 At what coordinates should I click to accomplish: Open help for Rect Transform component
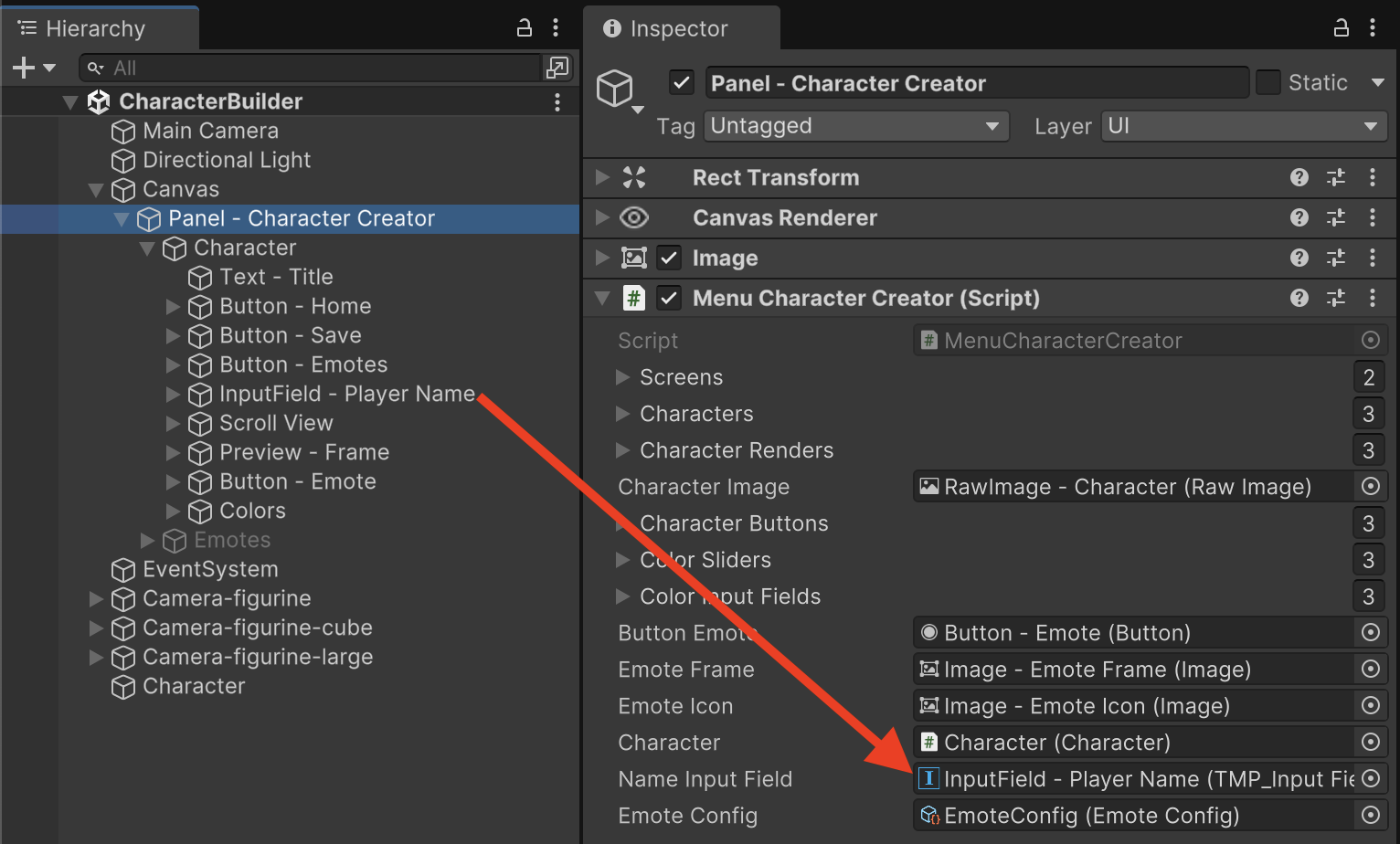click(x=1299, y=177)
